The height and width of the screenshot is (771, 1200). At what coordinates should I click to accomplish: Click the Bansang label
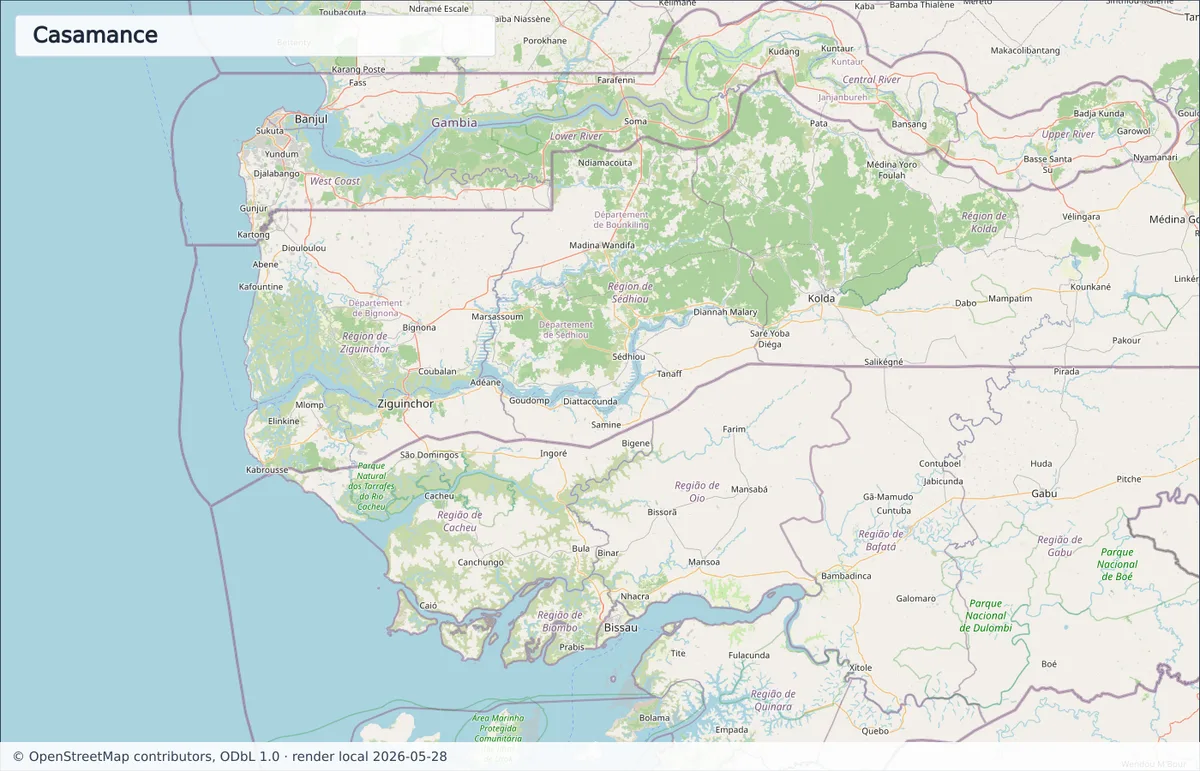[909, 124]
